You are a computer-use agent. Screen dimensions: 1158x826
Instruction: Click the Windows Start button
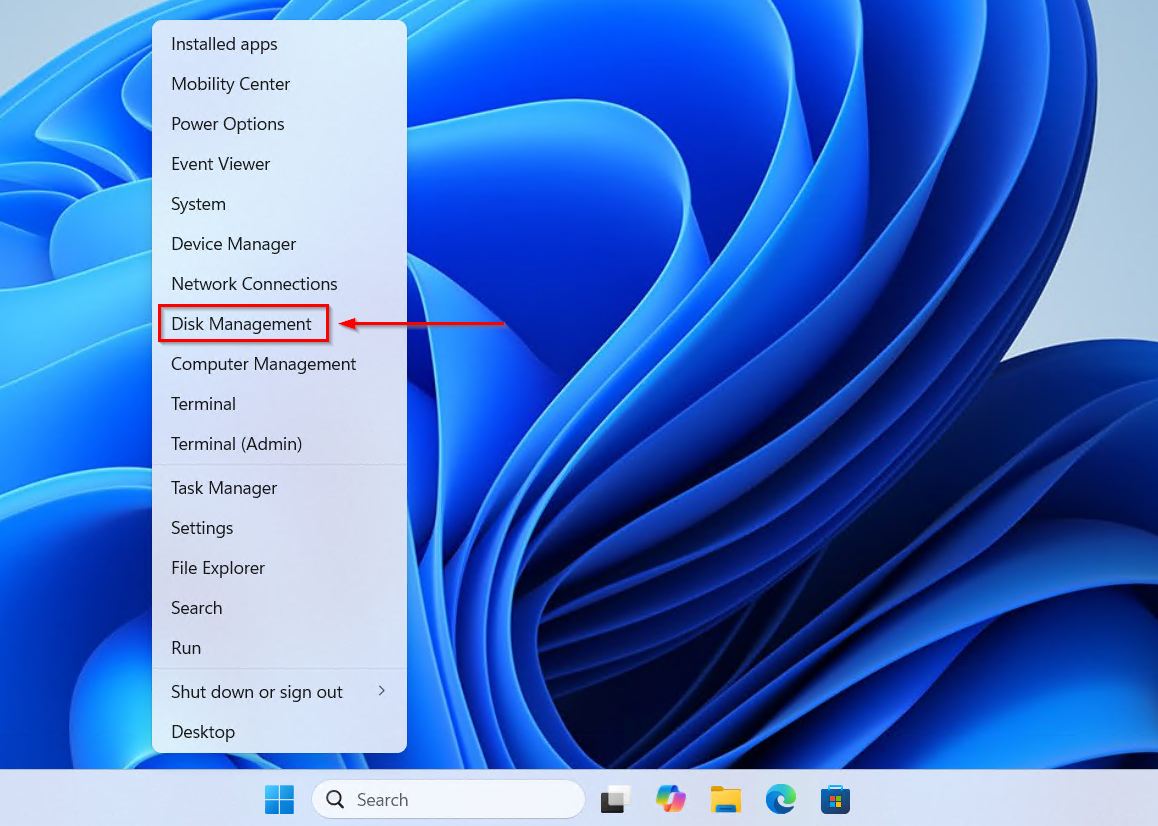click(x=279, y=799)
